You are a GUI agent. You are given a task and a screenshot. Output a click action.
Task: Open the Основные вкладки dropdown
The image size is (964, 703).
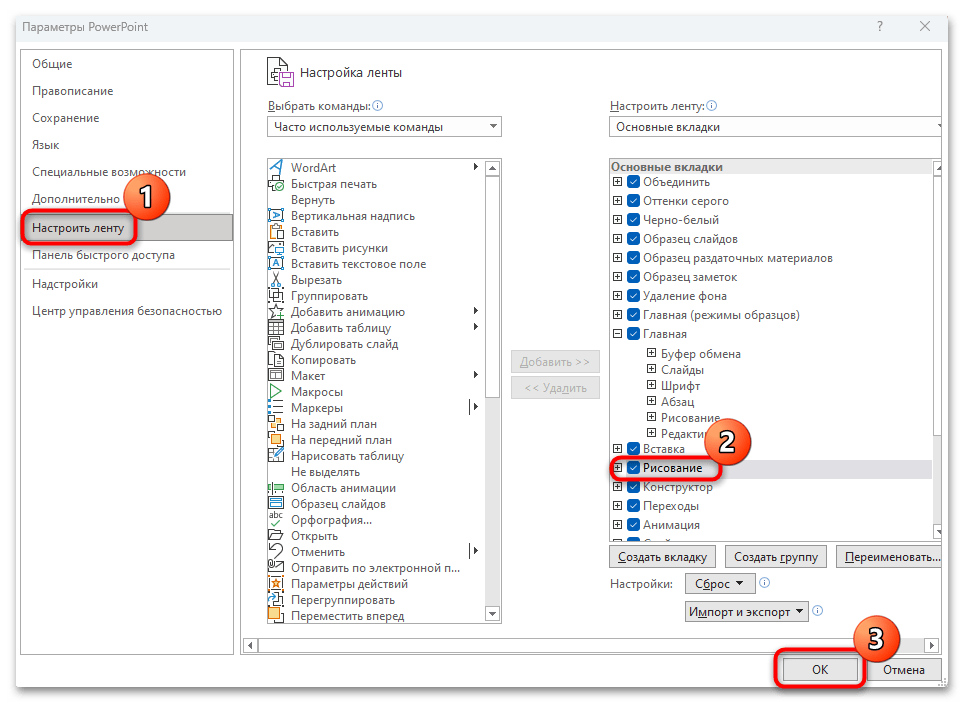click(x=775, y=127)
